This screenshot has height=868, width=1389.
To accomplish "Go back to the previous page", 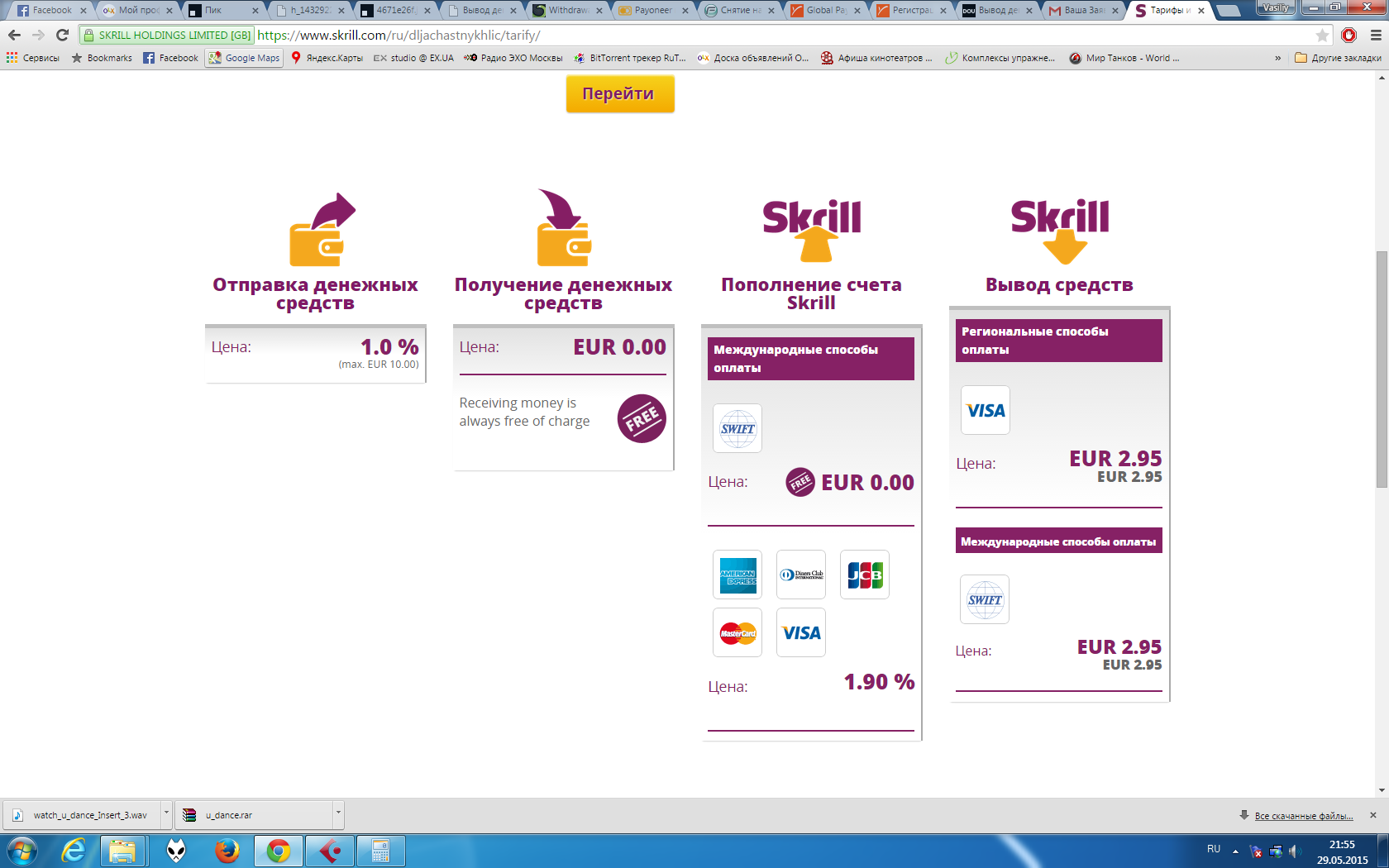I will point(14,36).
